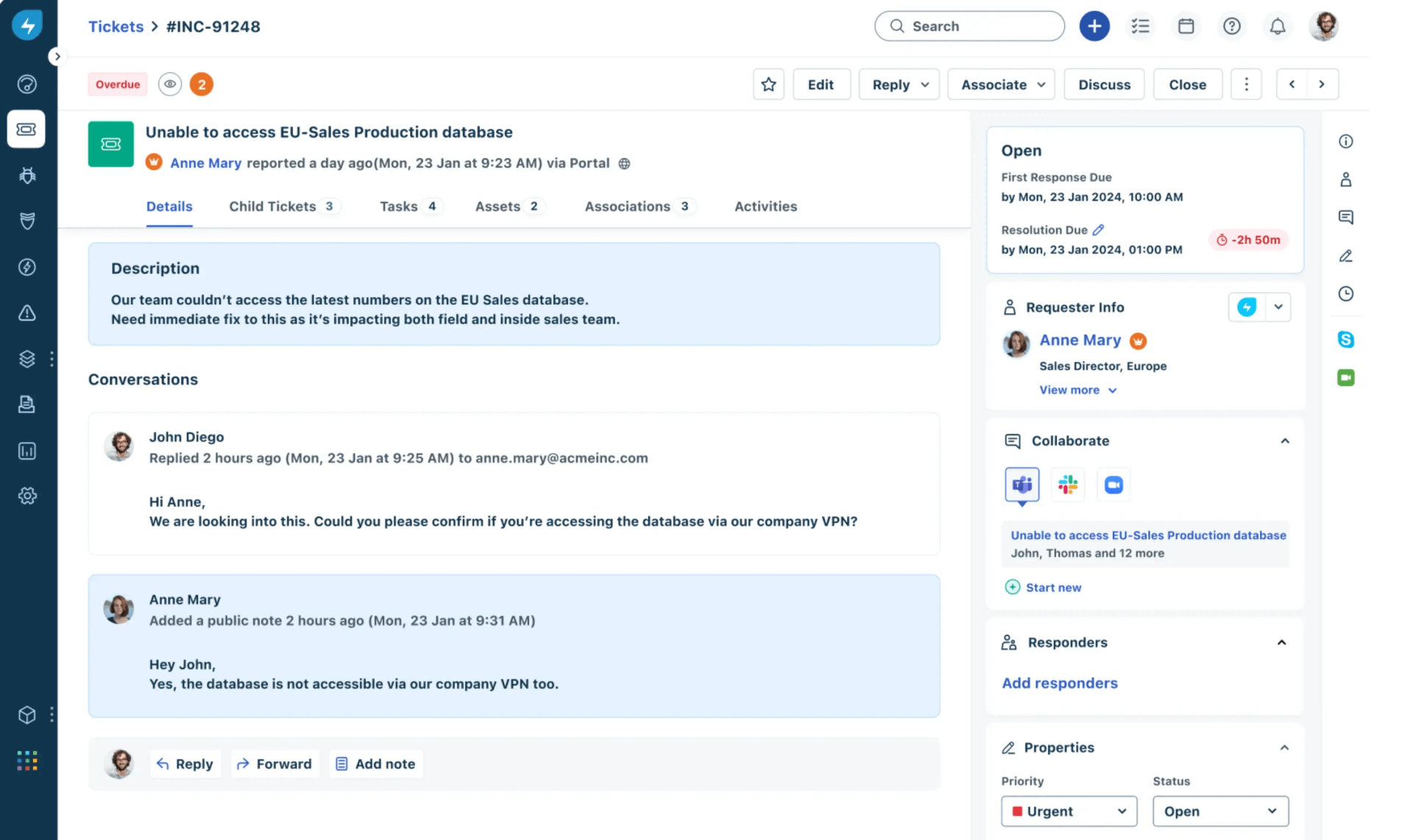Toggle the eye/watch icon on ticket
The image size is (1413, 840).
pyautogui.click(x=169, y=83)
